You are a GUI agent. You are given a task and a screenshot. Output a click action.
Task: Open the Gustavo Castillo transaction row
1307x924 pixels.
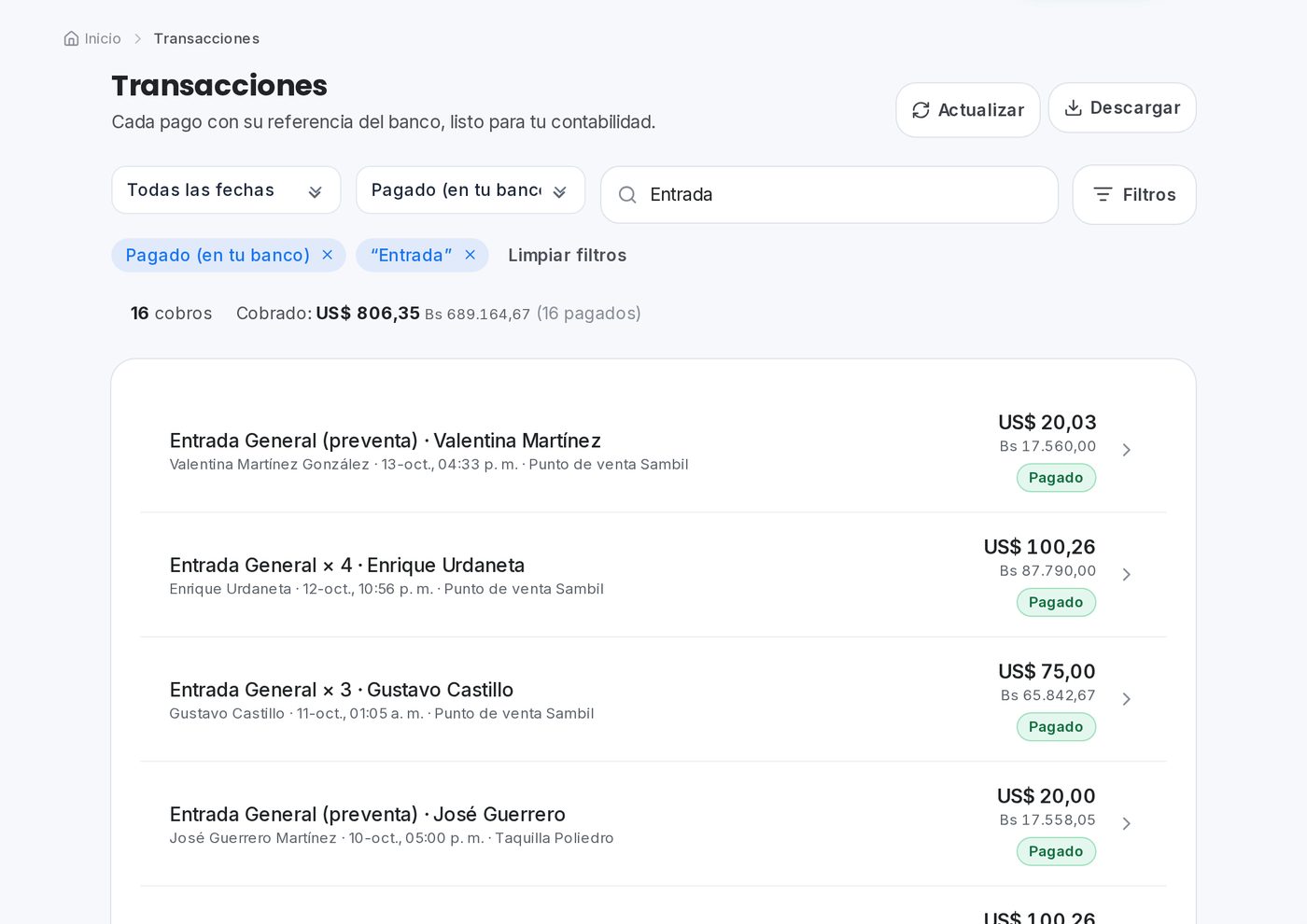(653, 699)
